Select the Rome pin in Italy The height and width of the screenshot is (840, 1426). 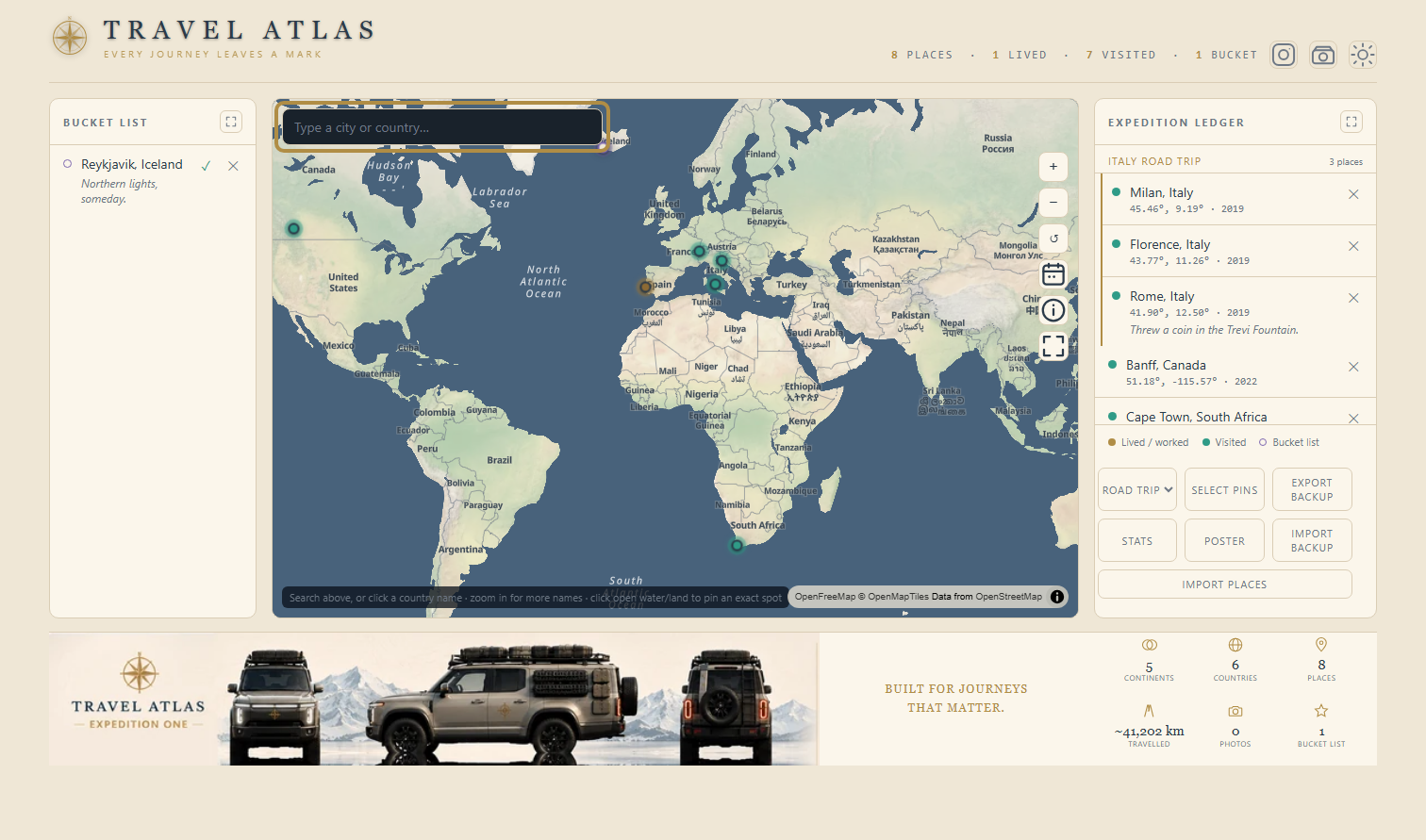(x=715, y=284)
